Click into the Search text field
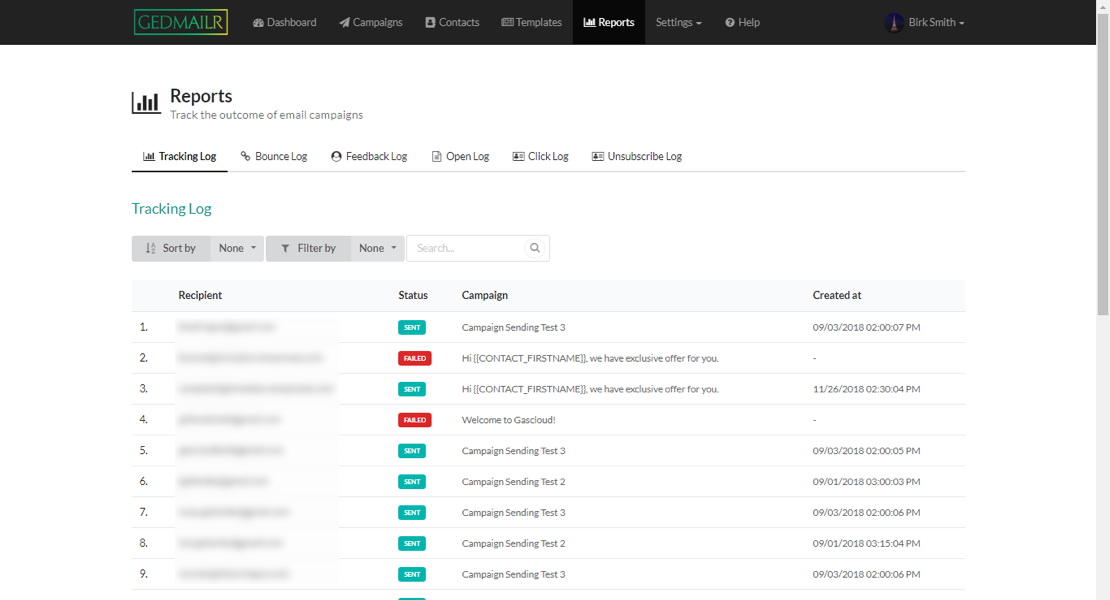This screenshot has width=1110, height=600. coord(465,248)
